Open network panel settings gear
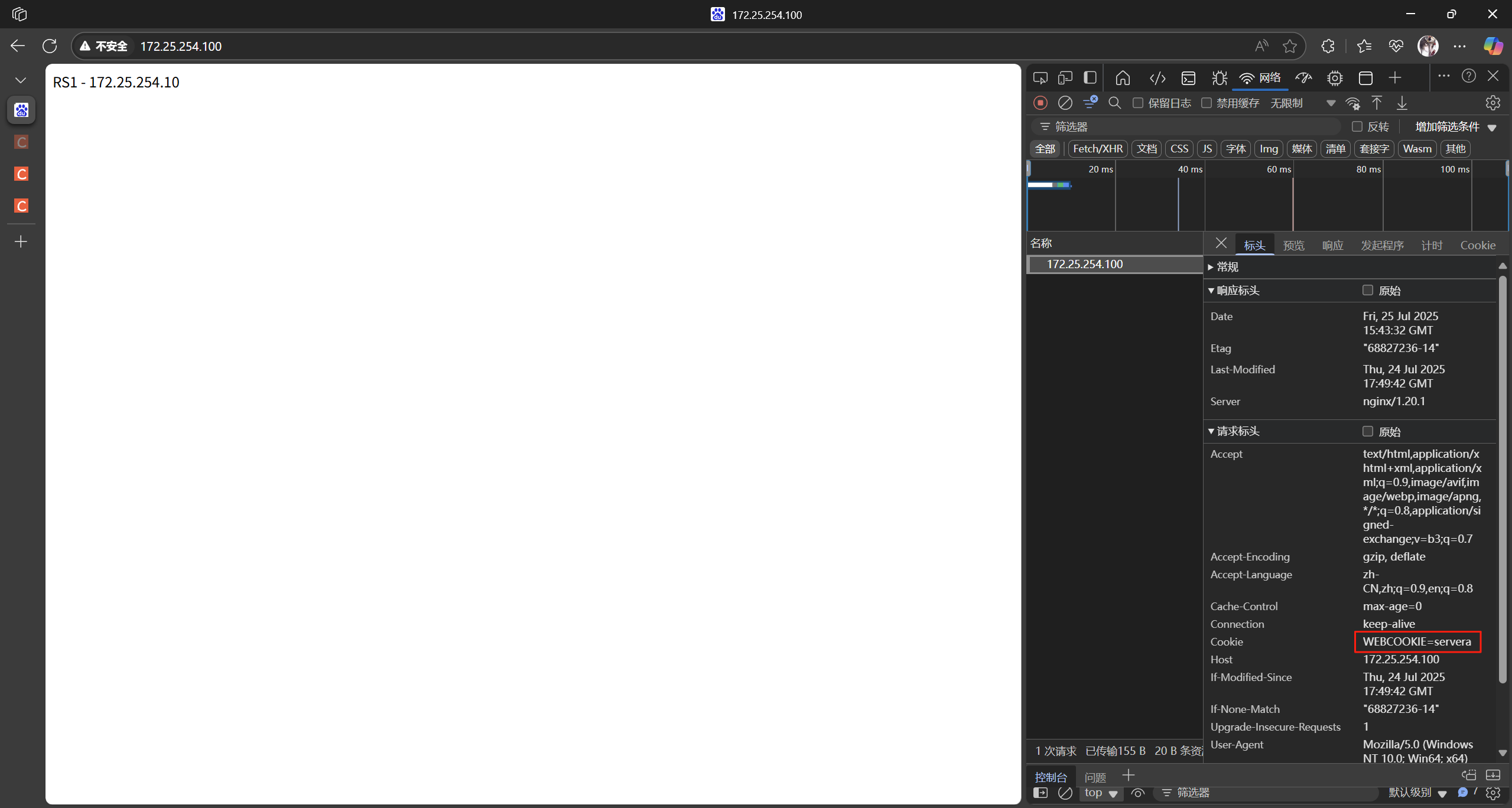 click(1493, 103)
